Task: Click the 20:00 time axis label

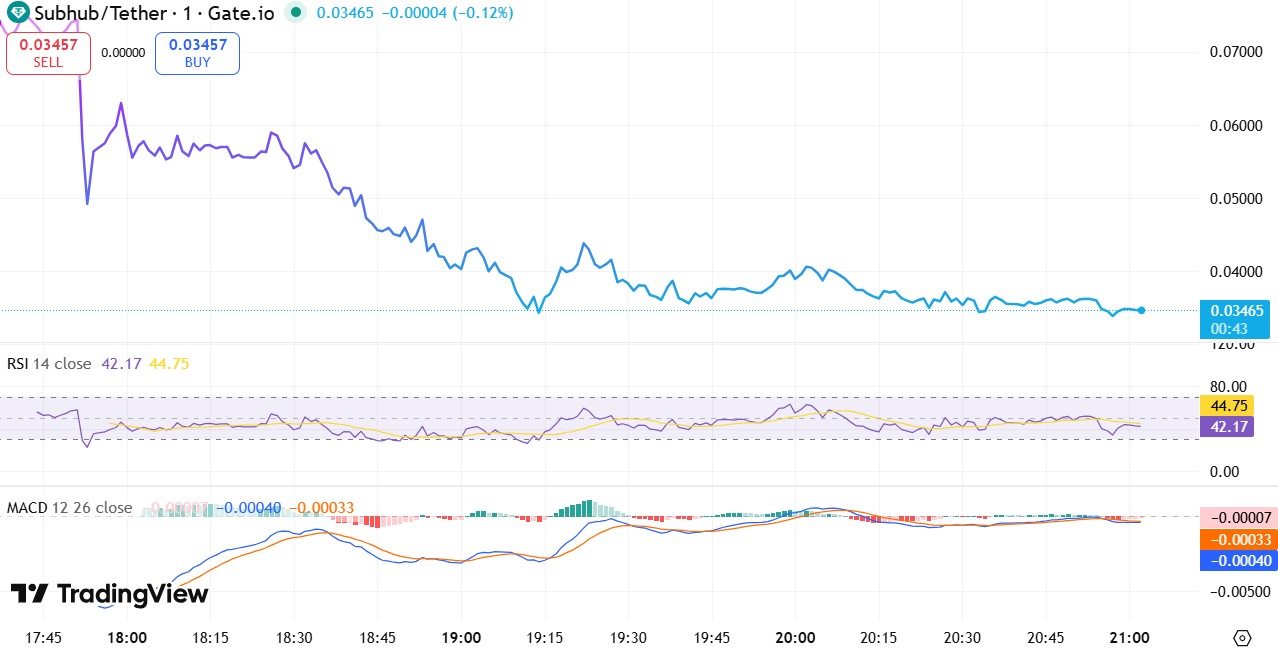Action: click(x=794, y=638)
